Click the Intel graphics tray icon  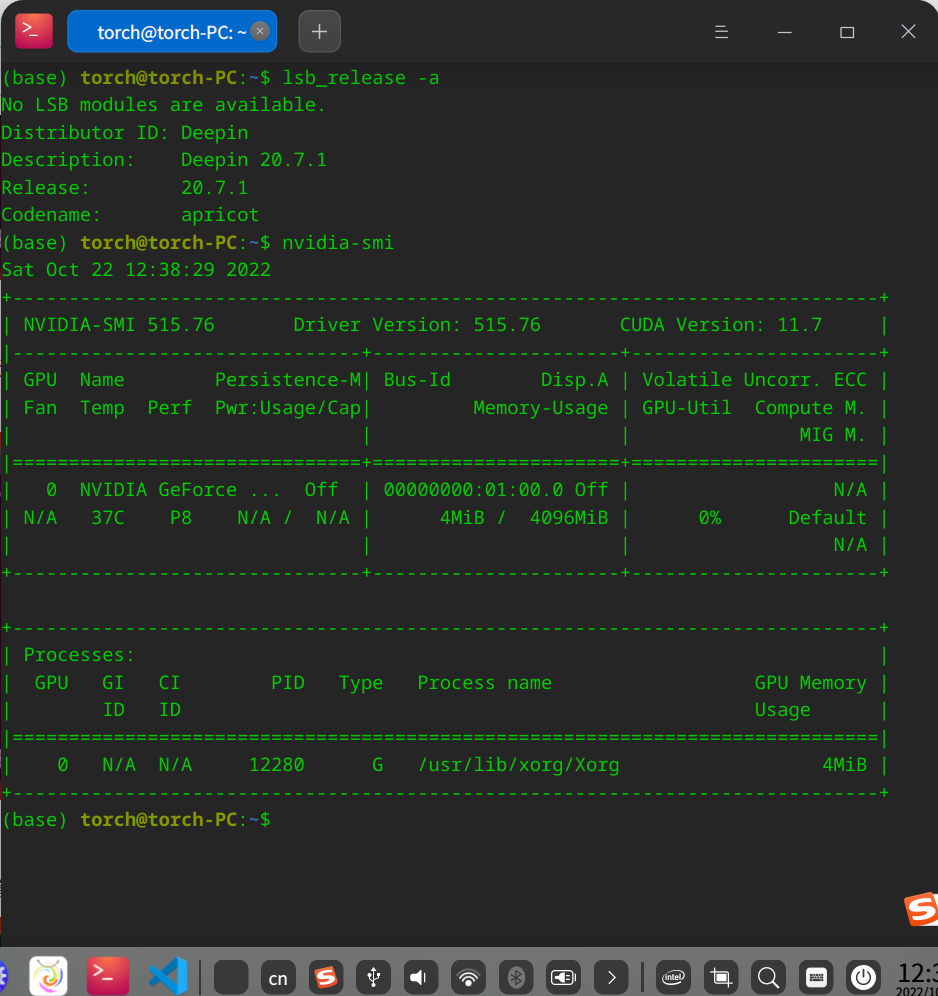point(673,977)
